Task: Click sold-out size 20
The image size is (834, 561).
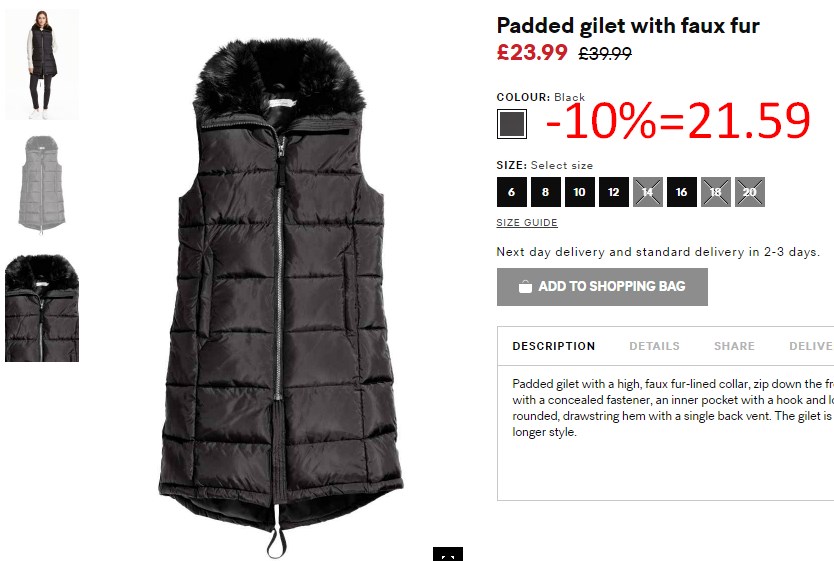Action: tap(750, 192)
